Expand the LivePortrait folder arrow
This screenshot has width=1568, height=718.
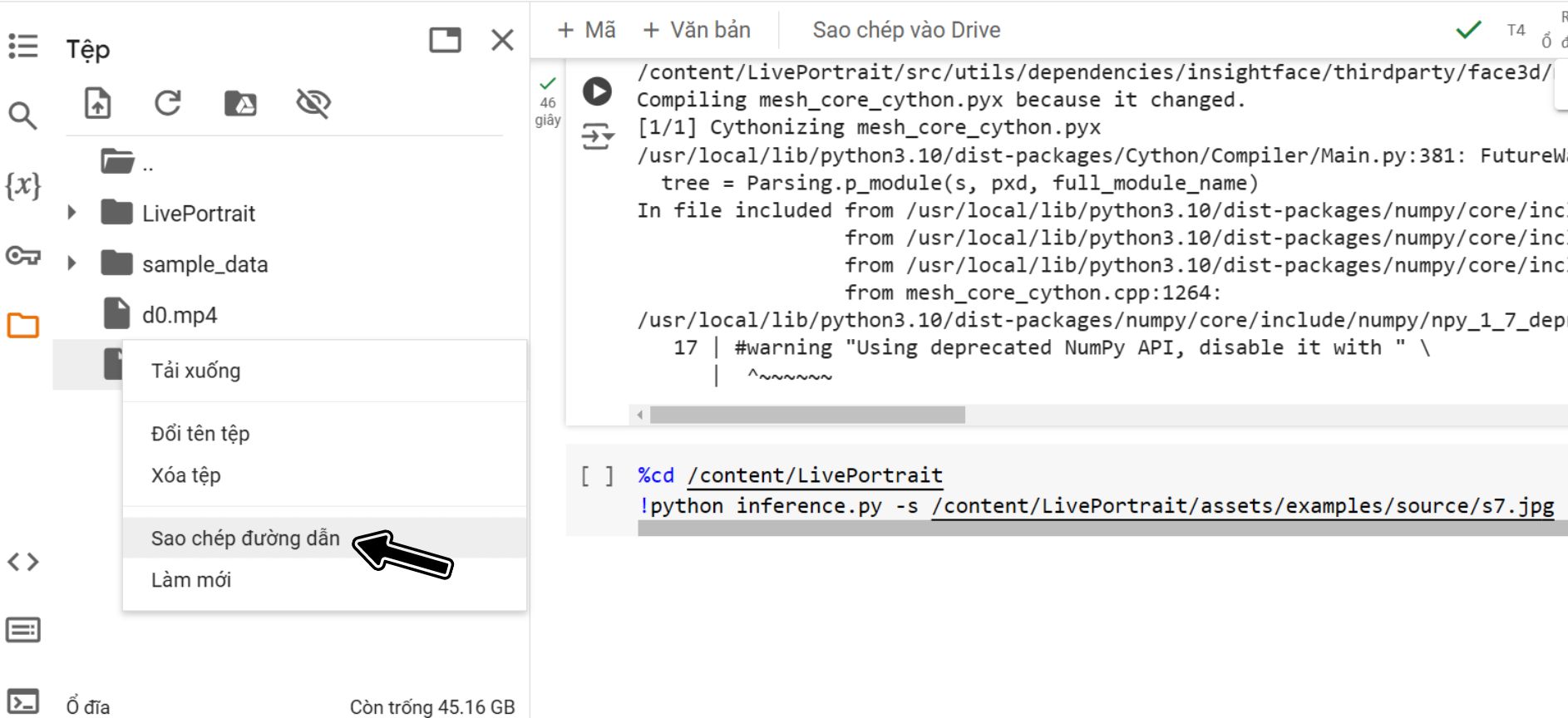pos(71,213)
